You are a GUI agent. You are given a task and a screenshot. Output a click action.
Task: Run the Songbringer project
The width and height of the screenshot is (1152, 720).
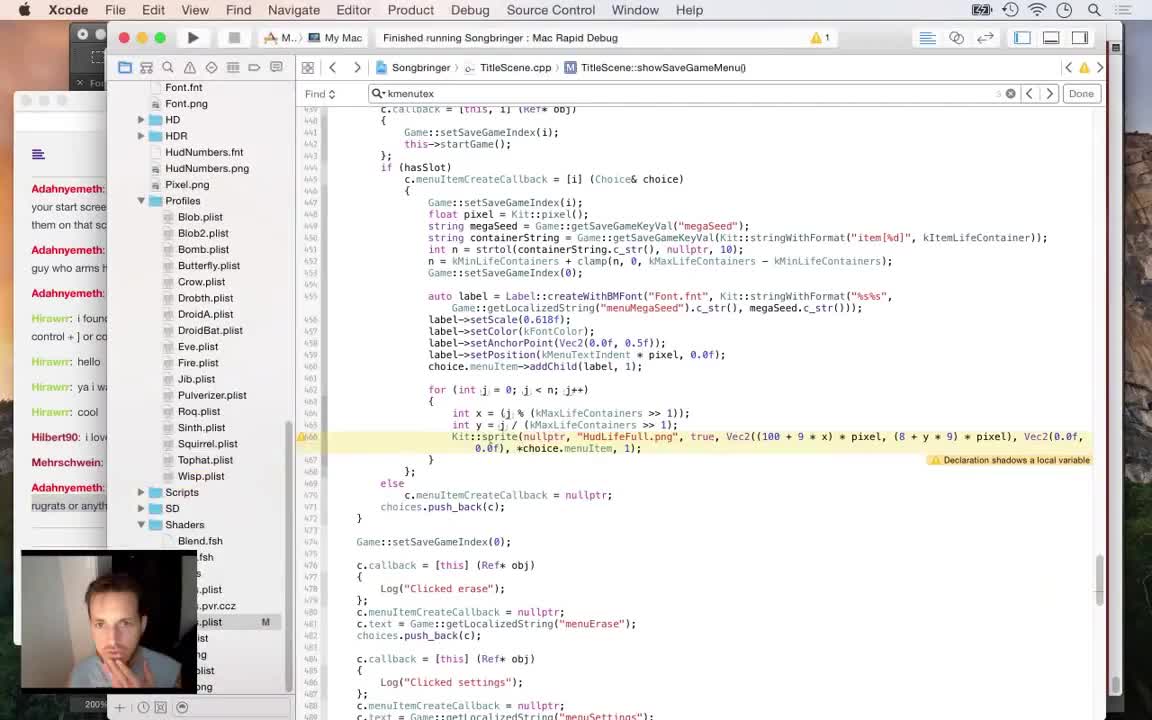click(x=193, y=37)
